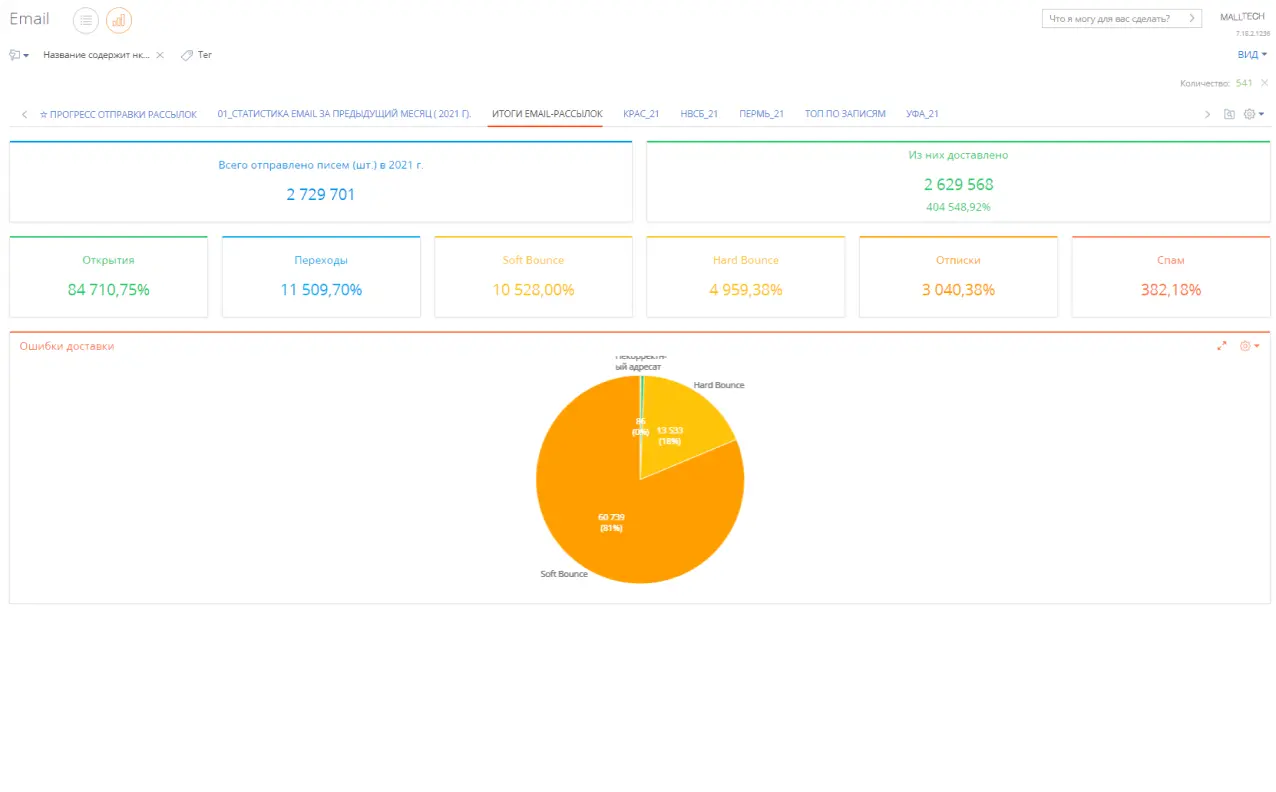Screen dimensions: 1276x792
Task: Expand the ВИД dropdown menu
Action: [x=1252, y=55]
